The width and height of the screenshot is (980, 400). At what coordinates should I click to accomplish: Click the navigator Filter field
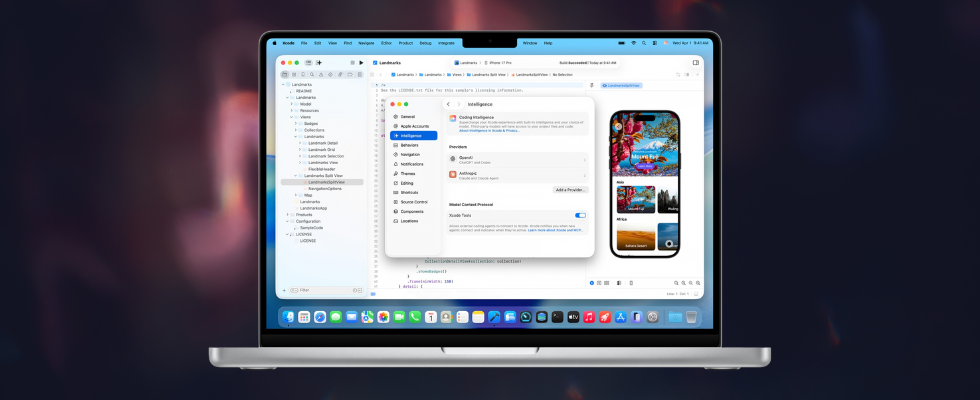(320, 290)
